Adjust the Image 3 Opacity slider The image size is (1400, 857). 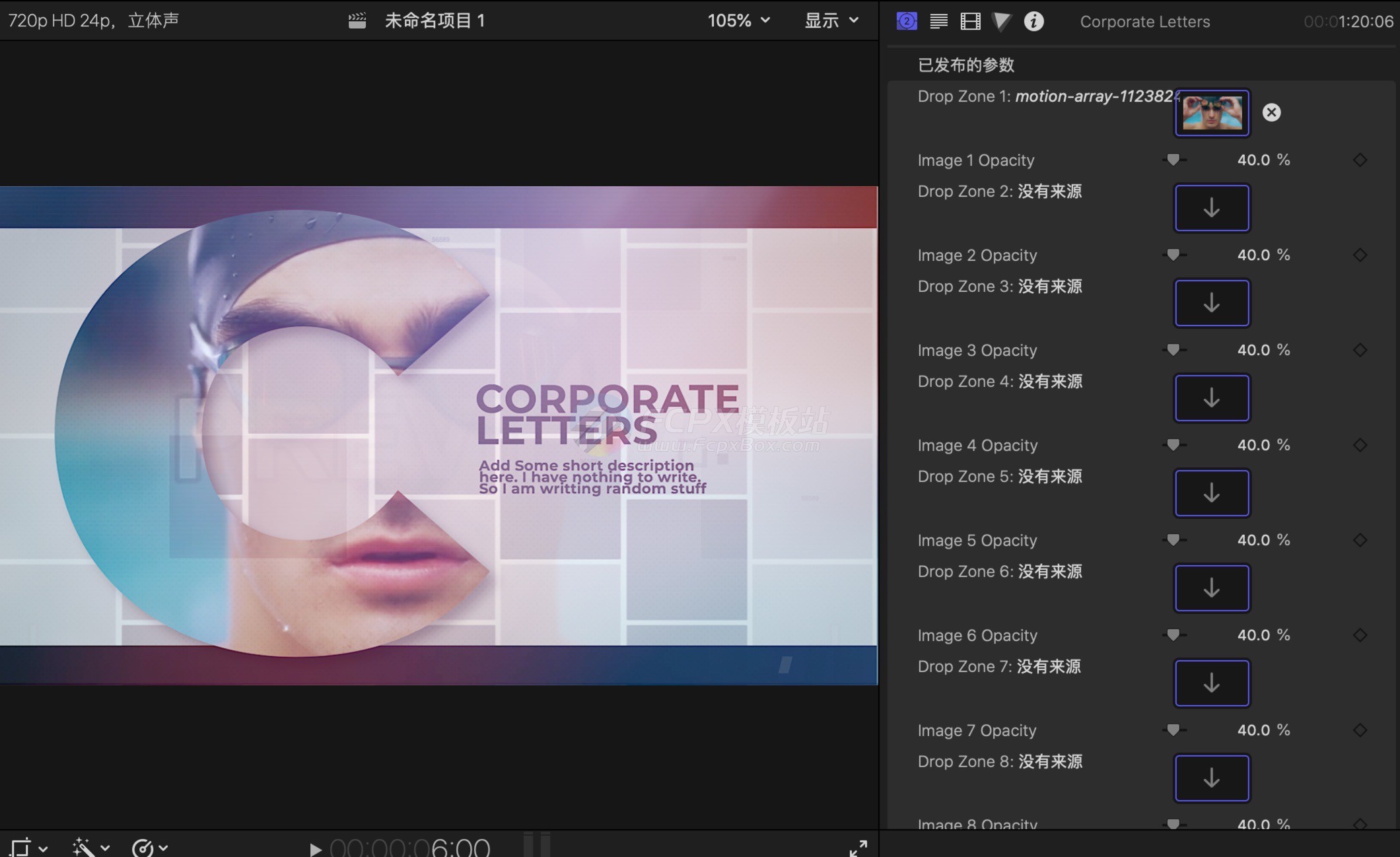click(x=1173, y=350)
